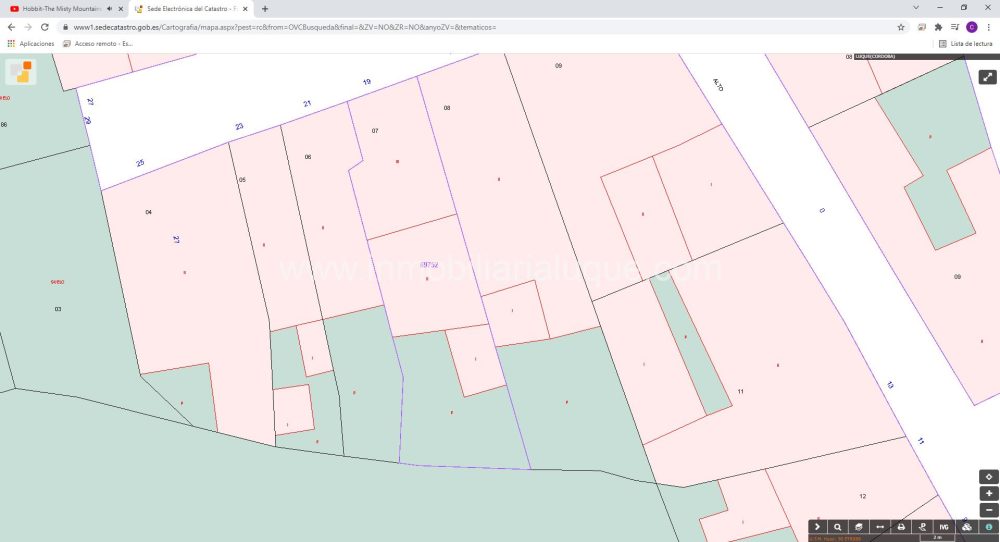The width and height of the screenshot is (1000, 542).
Task: Open the Lista de lectura panel
Action: tap(965, 44)
